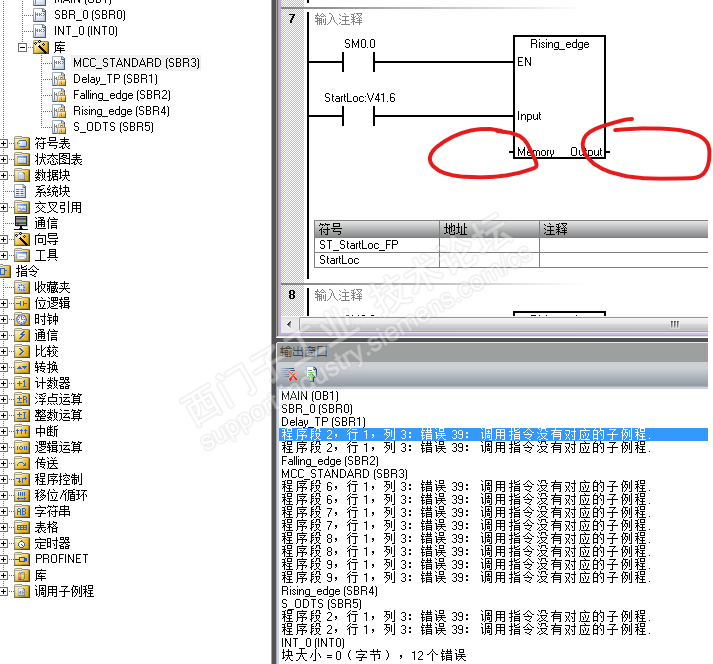
Task: Click network 7's 输入注释 comment field
Action: click(339, 19)
